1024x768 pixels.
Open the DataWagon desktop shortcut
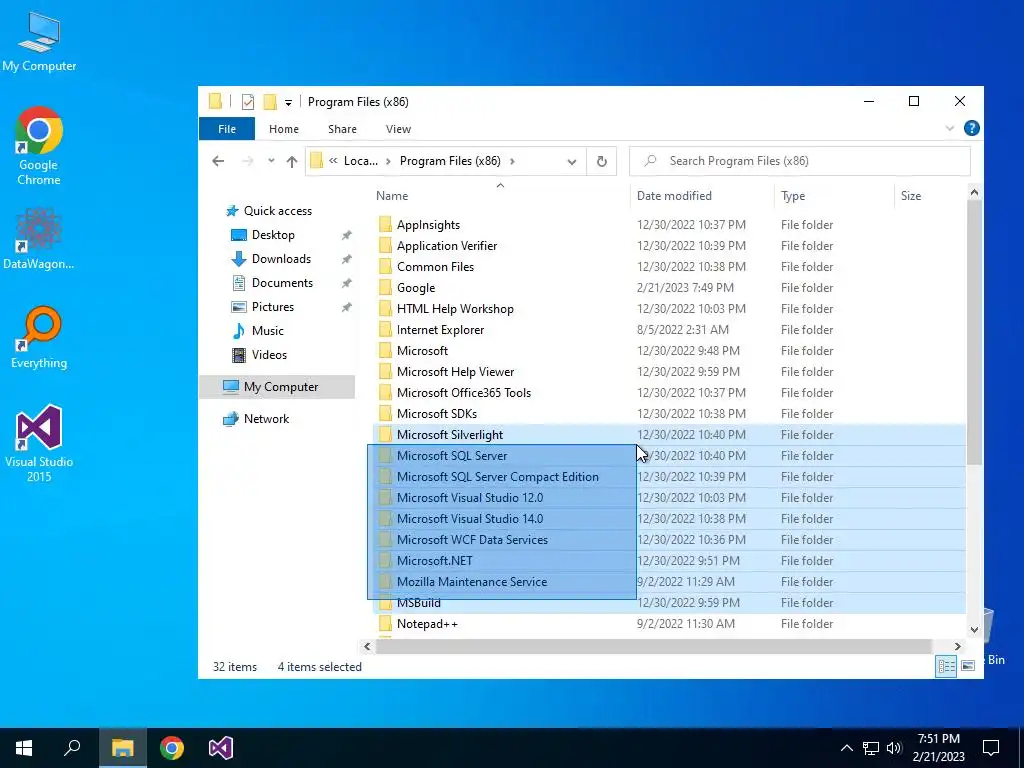tap(39, 238)
